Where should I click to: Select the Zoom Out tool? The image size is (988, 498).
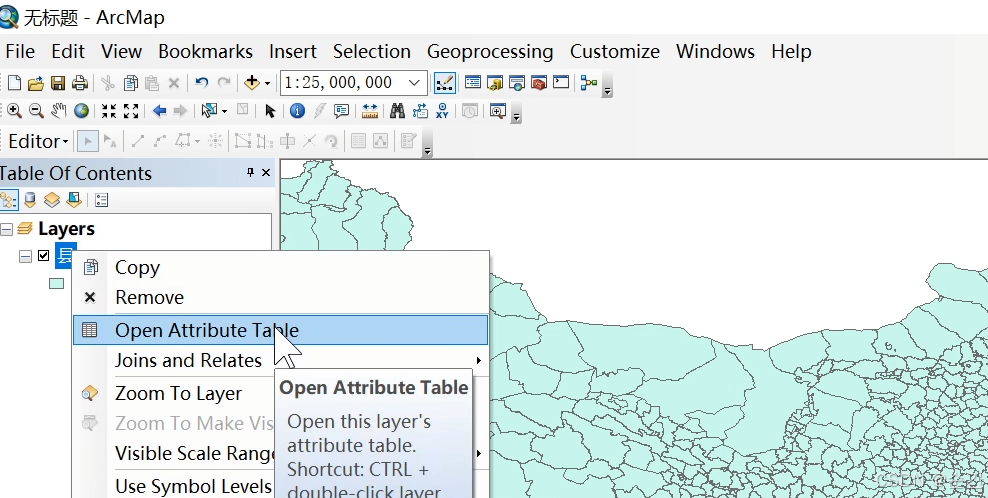[x=36, y=111]
